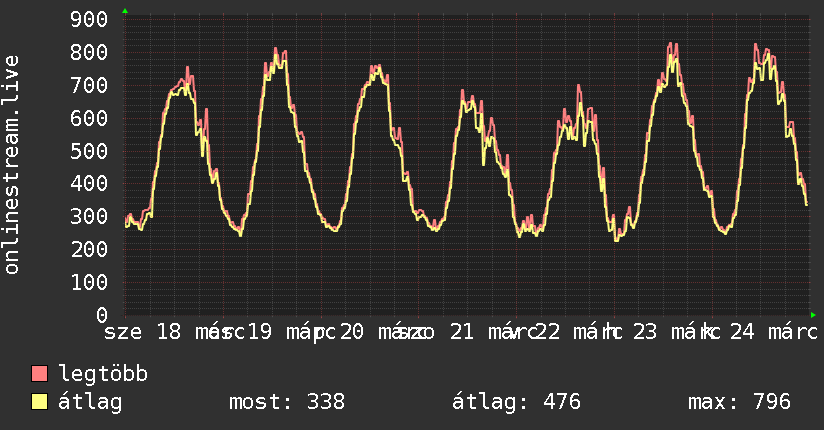This screenshot has height=430, width=824.
Task: Click the yellow átlag legend swatch
Action: coord(39,401)
